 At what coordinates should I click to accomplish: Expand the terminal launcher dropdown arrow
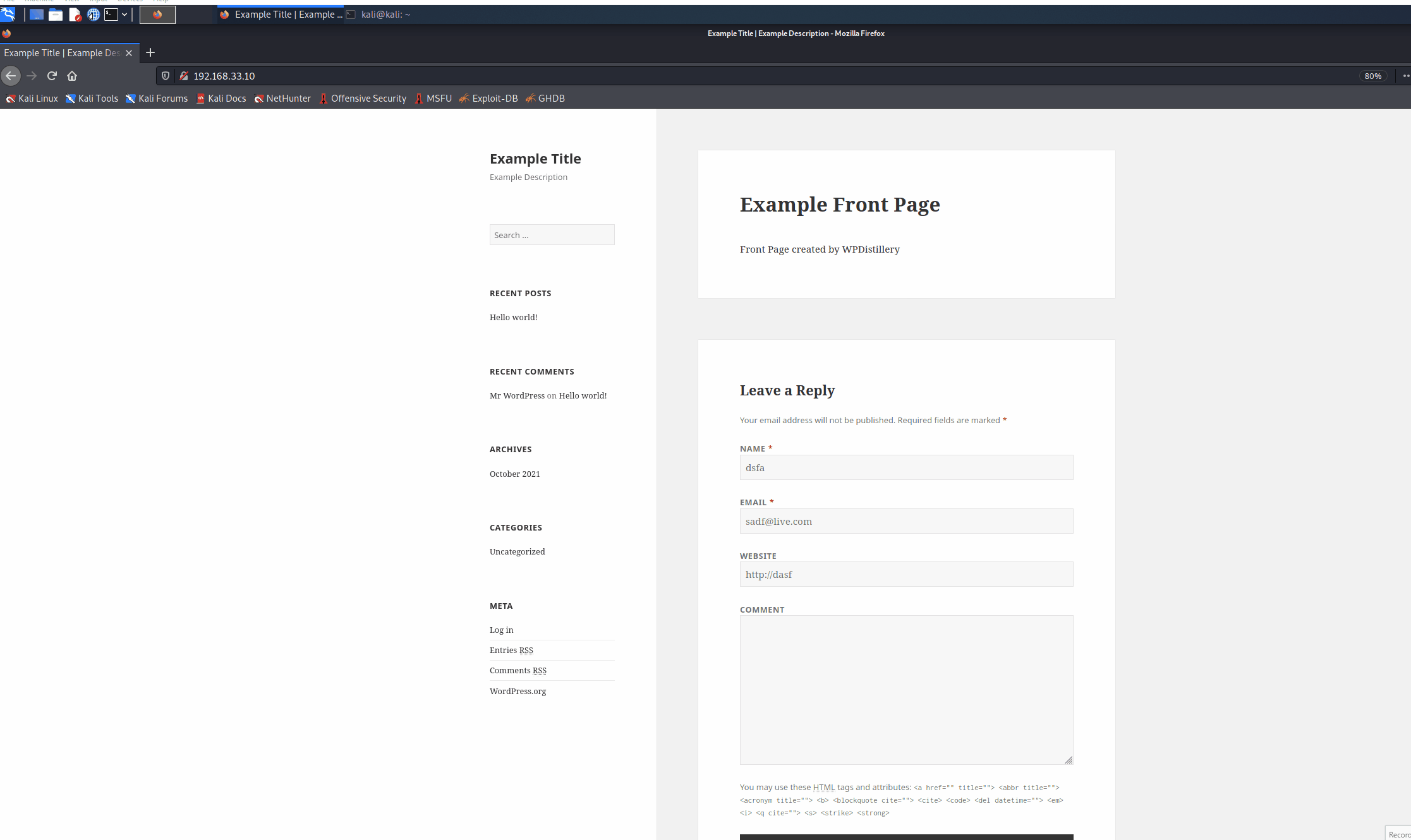124,15
